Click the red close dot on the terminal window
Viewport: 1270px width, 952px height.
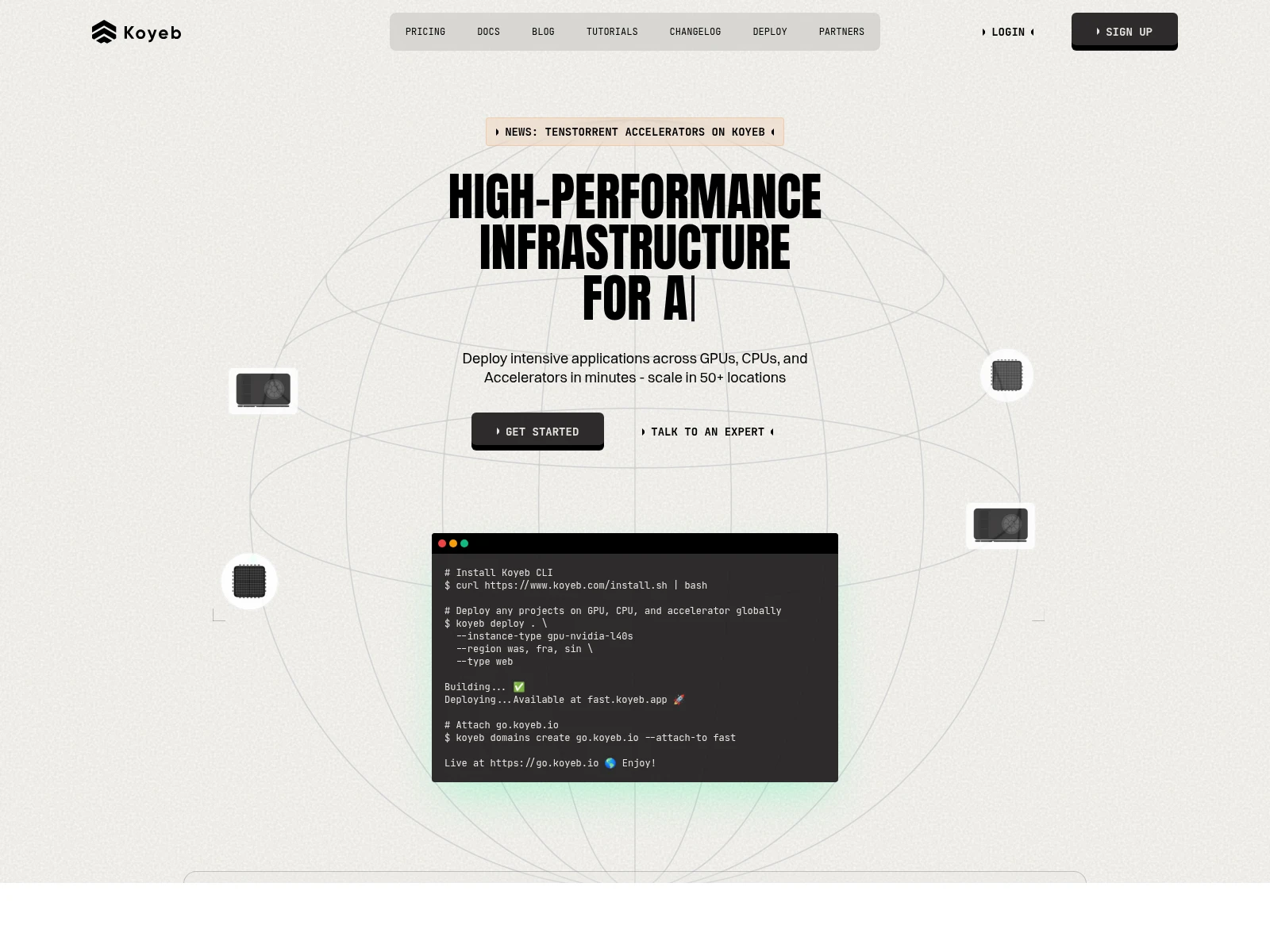point(442,543)
